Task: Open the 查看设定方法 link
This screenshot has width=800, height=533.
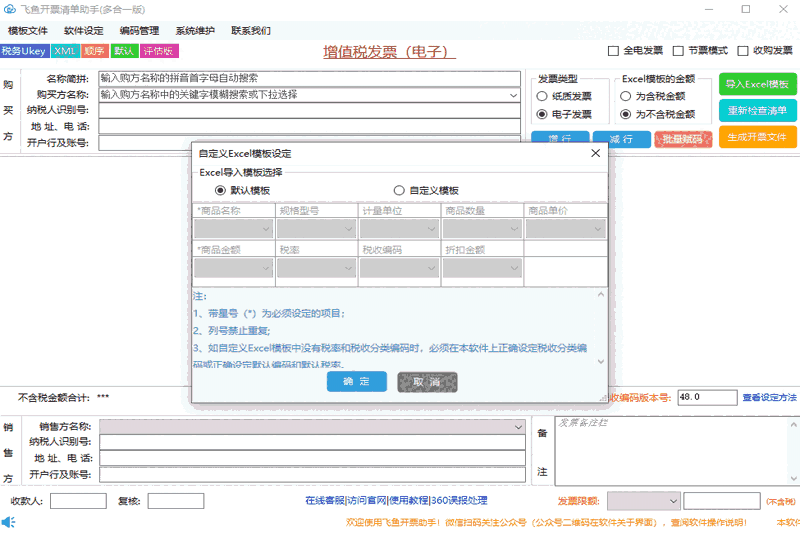Action: [x=769, y=397]
